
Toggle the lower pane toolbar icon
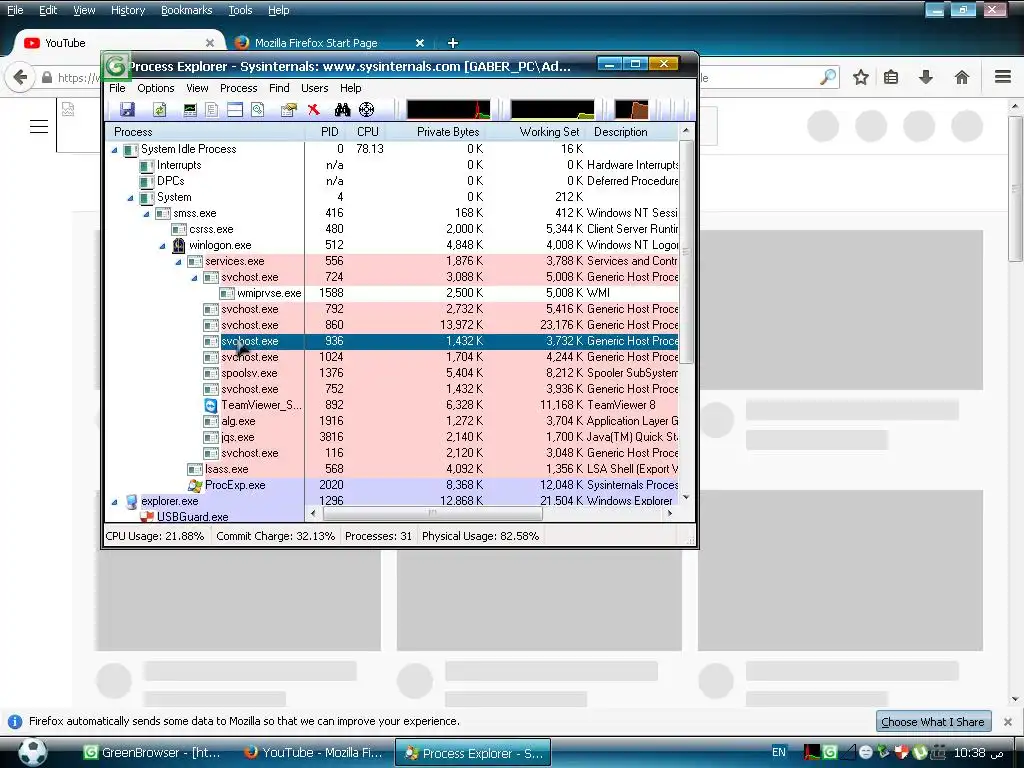(234, 110)
